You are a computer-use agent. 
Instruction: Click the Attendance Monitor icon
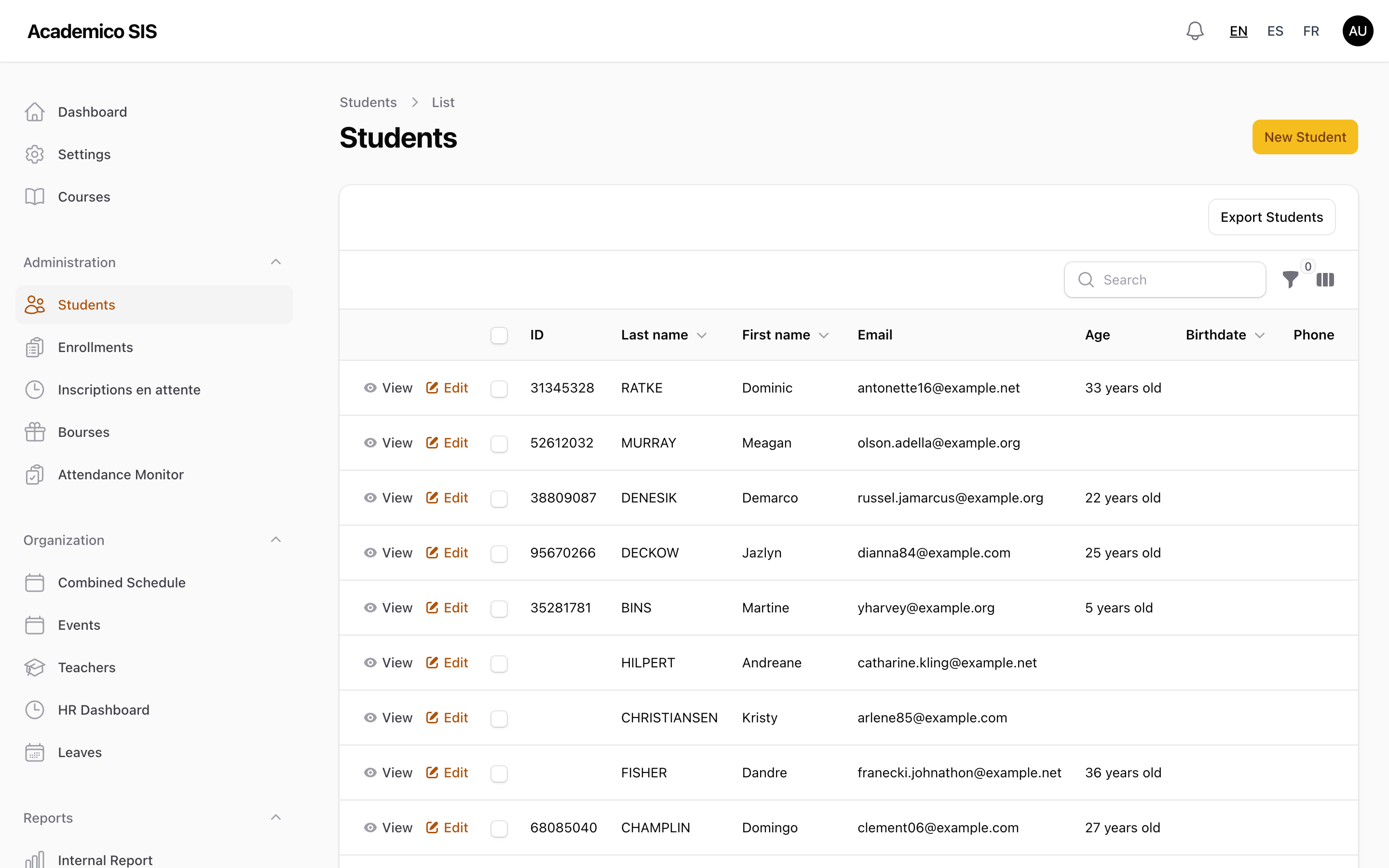[34, 474]
